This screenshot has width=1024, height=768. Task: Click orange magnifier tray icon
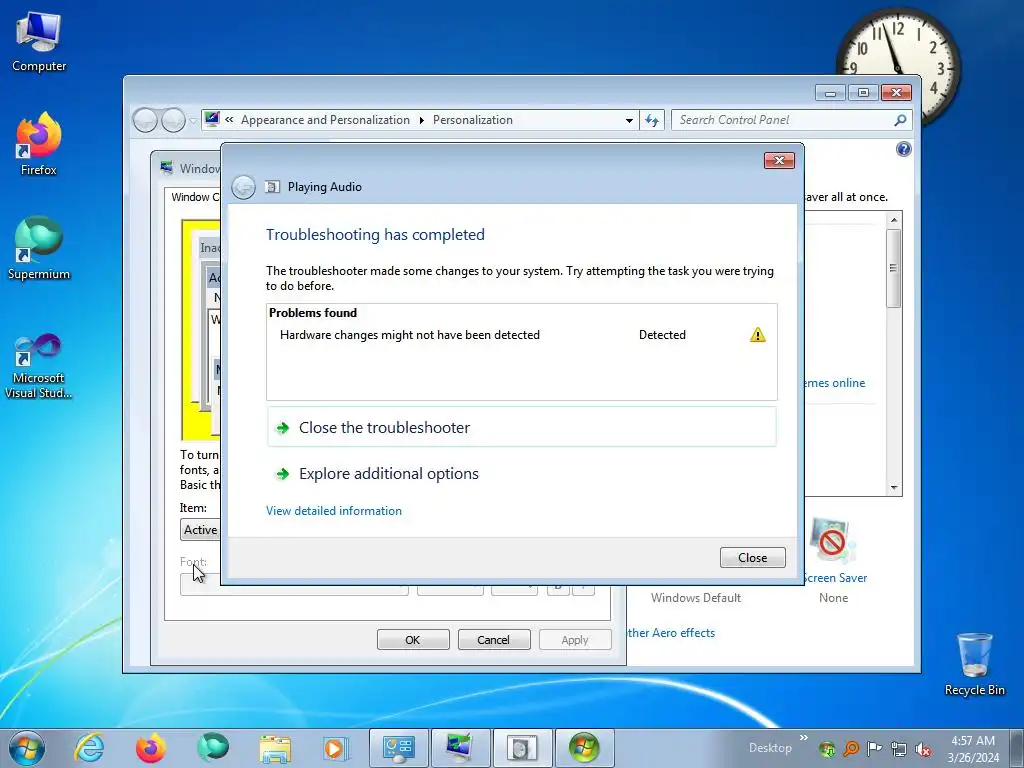851,749
